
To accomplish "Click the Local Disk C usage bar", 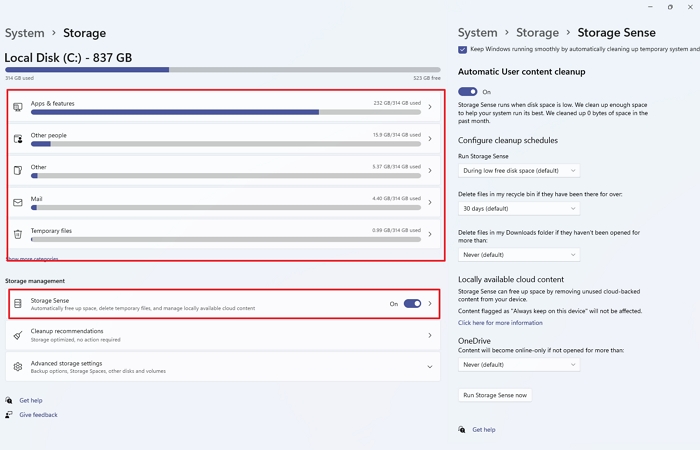I will 223,70.
